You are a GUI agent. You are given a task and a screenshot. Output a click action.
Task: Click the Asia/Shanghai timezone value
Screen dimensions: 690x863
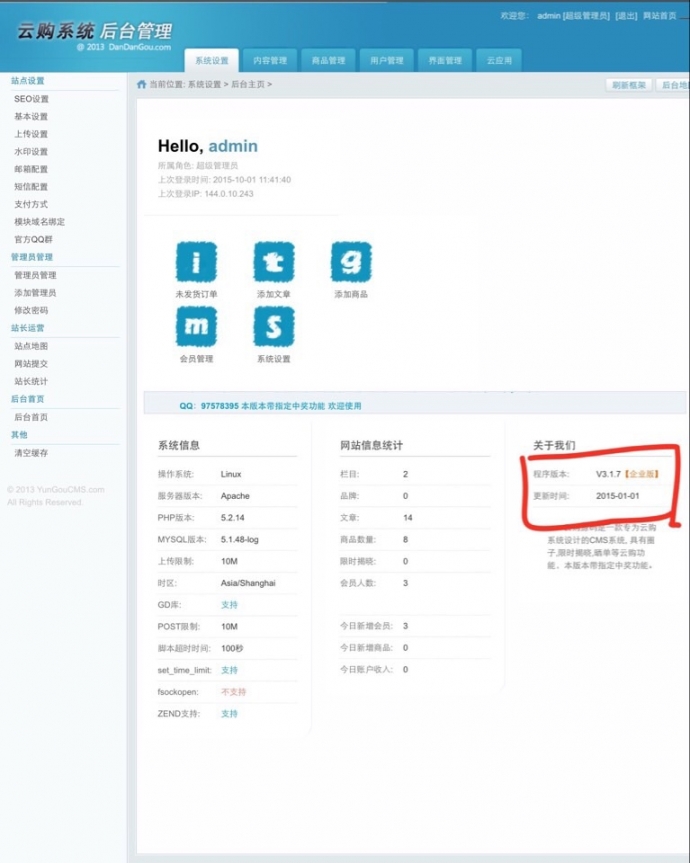pos(248,583)
